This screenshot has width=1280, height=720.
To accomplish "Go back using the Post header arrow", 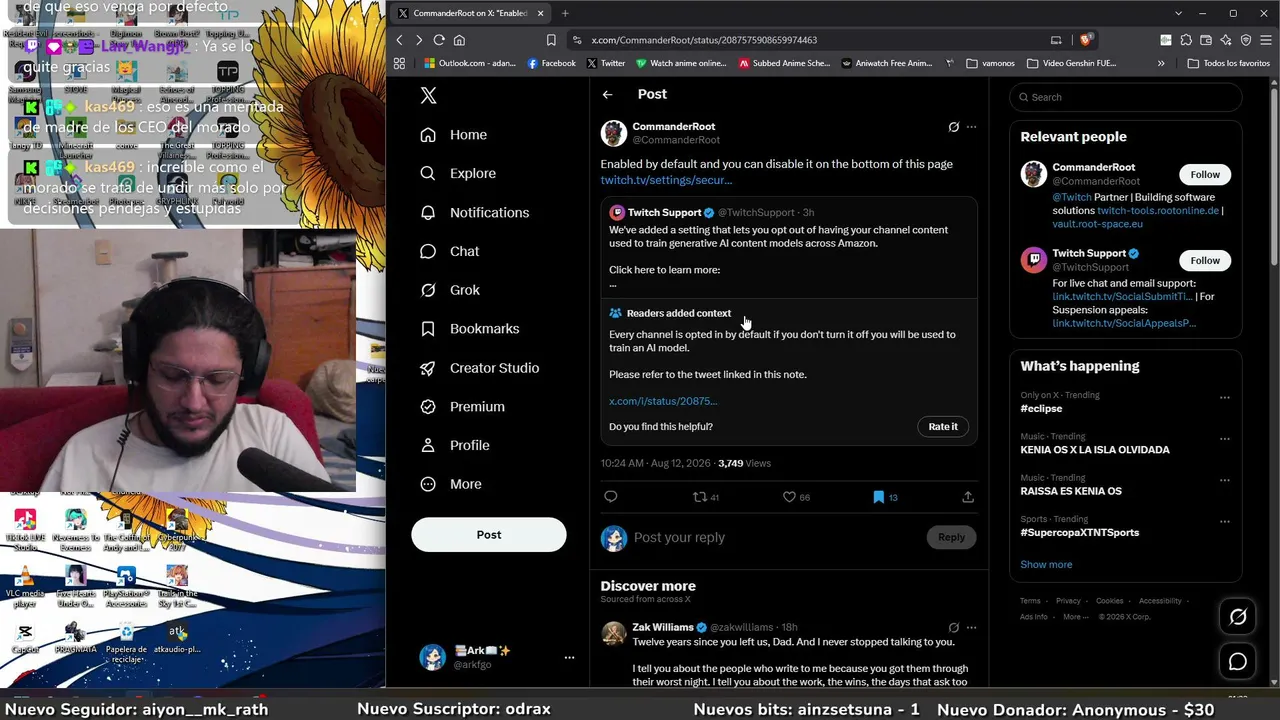I will 607,94.
